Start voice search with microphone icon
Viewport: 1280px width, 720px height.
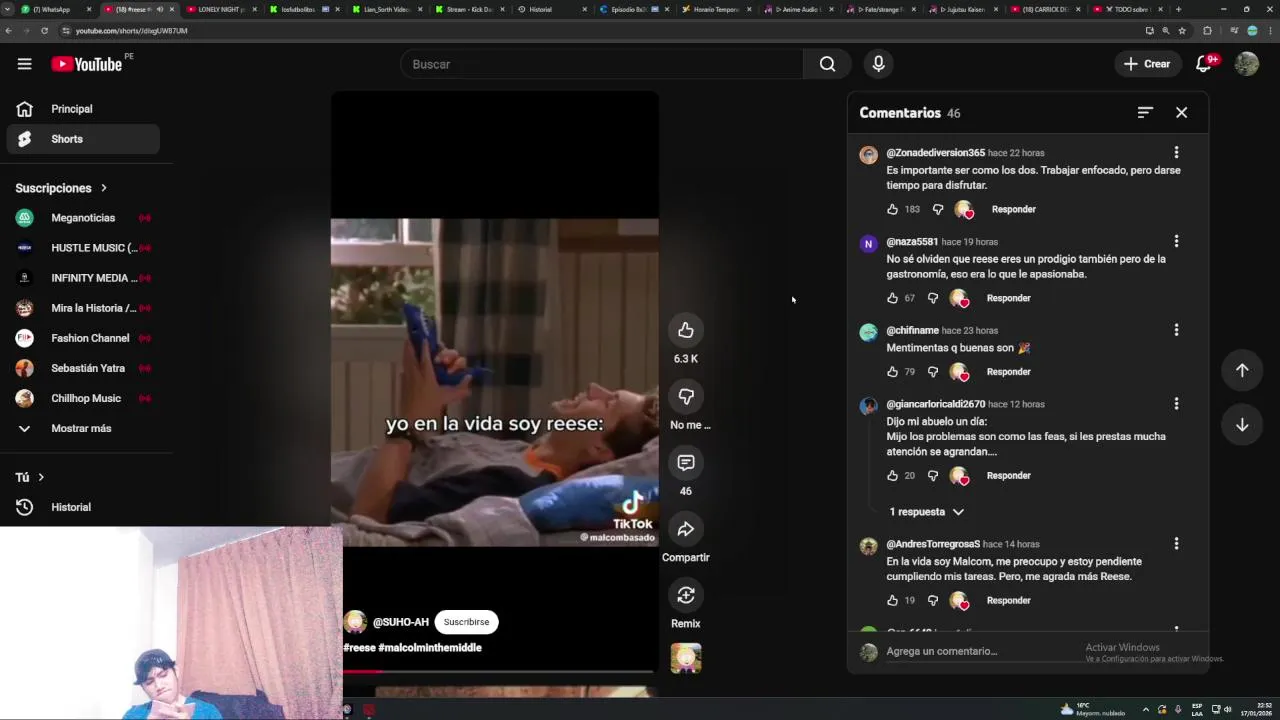(878, 64)
